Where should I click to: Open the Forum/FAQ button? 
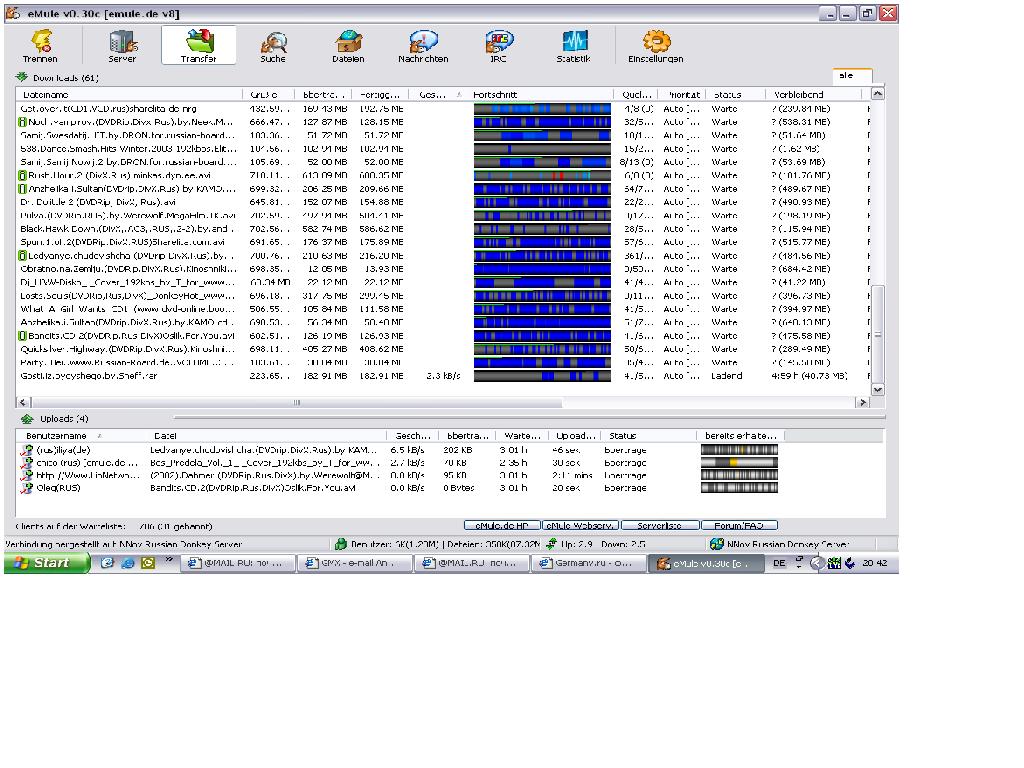(739, 525)
